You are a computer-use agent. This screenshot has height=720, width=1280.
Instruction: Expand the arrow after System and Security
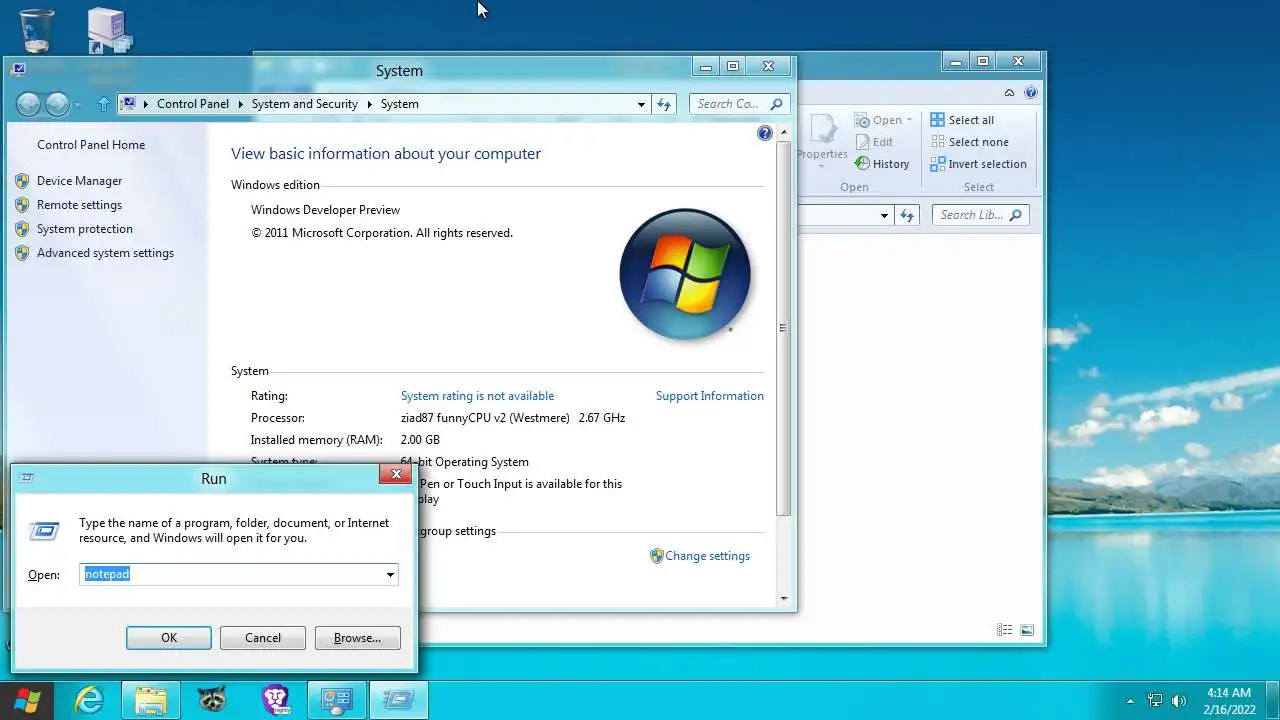click(x=369, y=104)
